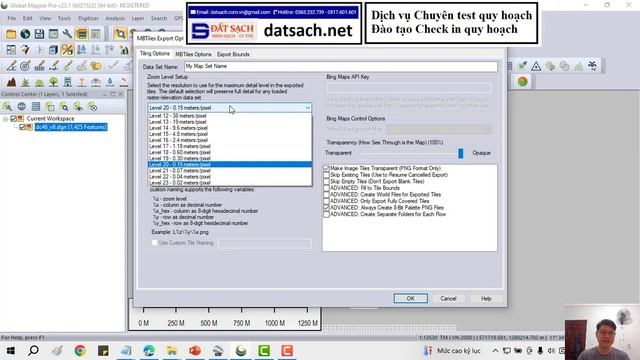This screenshot has height=360, width=640.
Task: Select Level 15 - 4.8 meters/pixel
Action: pyautogui.click(x=230, y=134)
